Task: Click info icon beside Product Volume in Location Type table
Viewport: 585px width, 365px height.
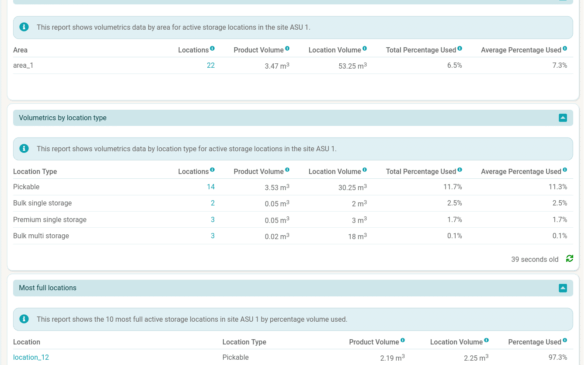Action: [x=287, y=169]
